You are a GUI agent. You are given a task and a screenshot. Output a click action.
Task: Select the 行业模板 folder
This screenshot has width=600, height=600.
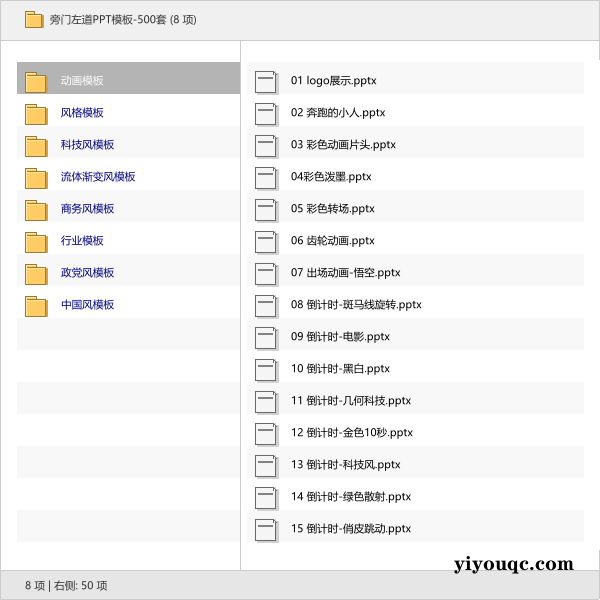82,241
